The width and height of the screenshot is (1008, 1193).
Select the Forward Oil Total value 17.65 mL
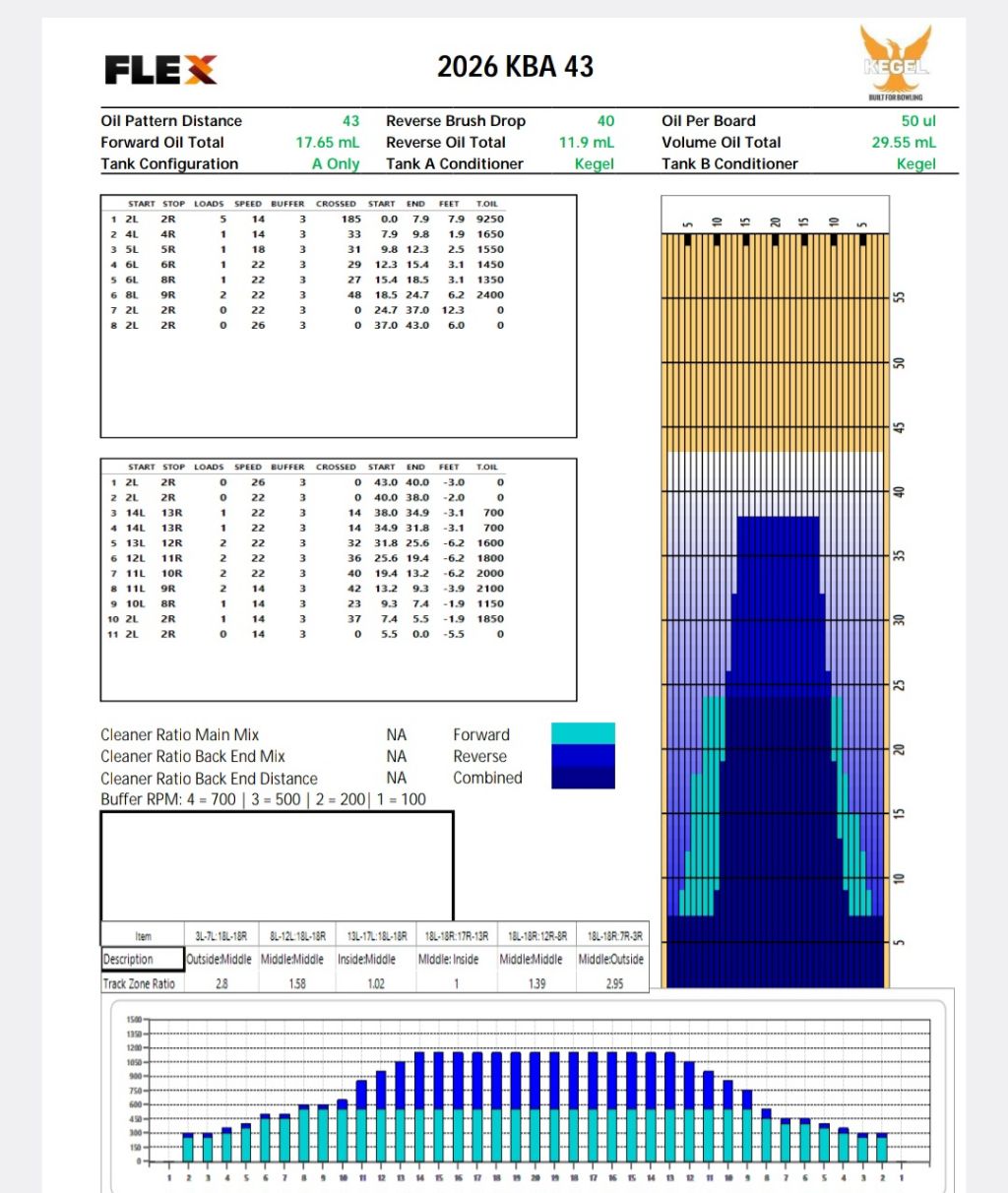[x=327, y=143]
